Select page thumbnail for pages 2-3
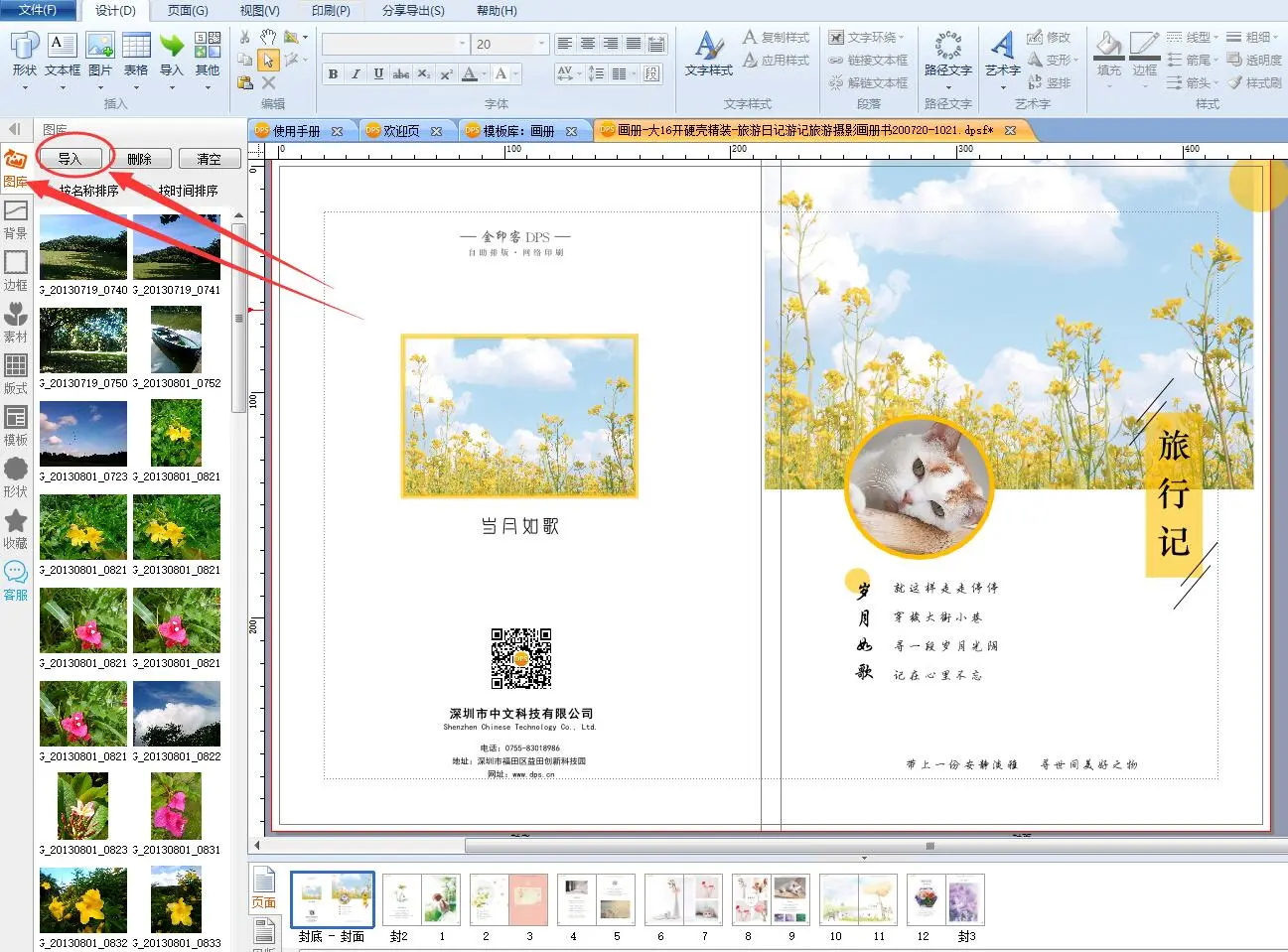Screen dimensions: 1288x952 (506, 900)
